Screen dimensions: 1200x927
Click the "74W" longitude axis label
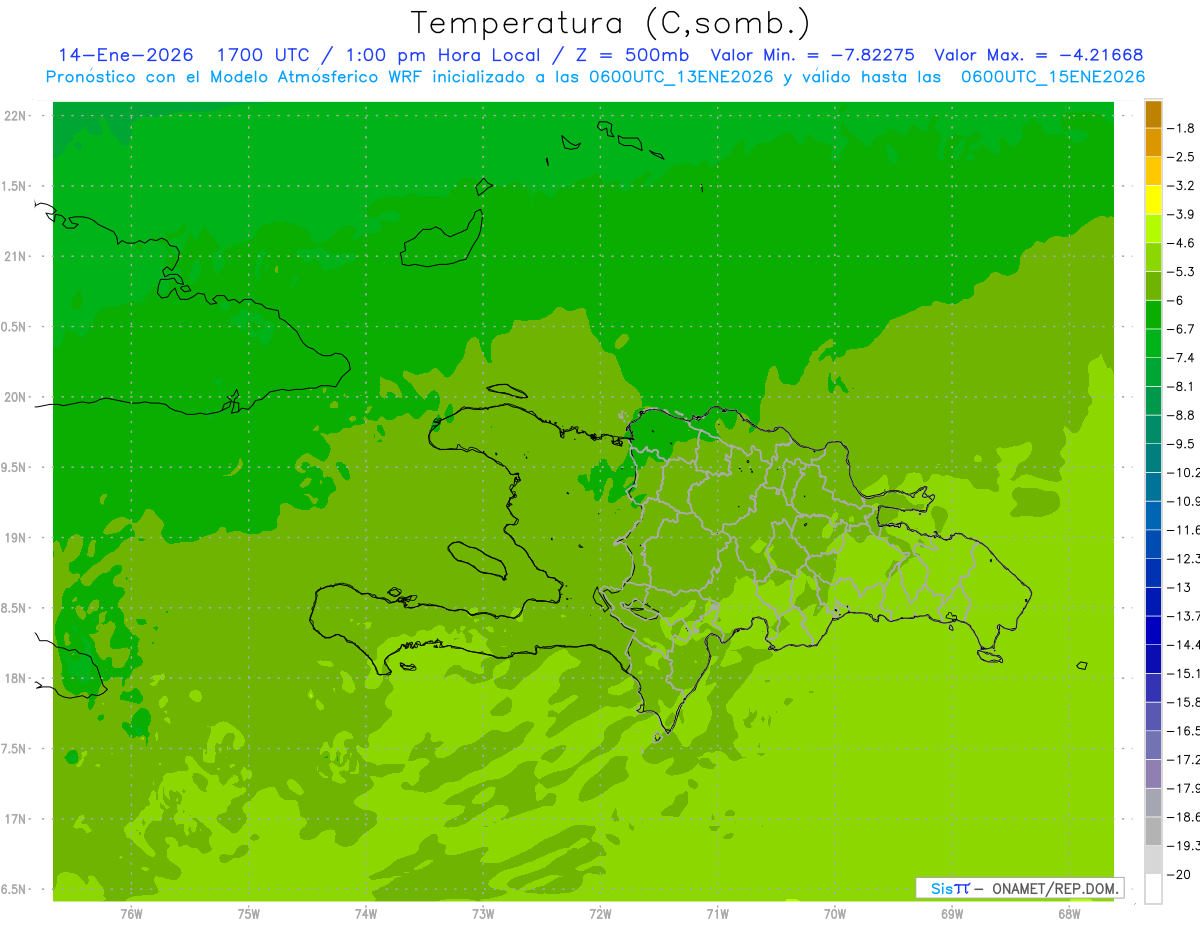tap(366, 912)
